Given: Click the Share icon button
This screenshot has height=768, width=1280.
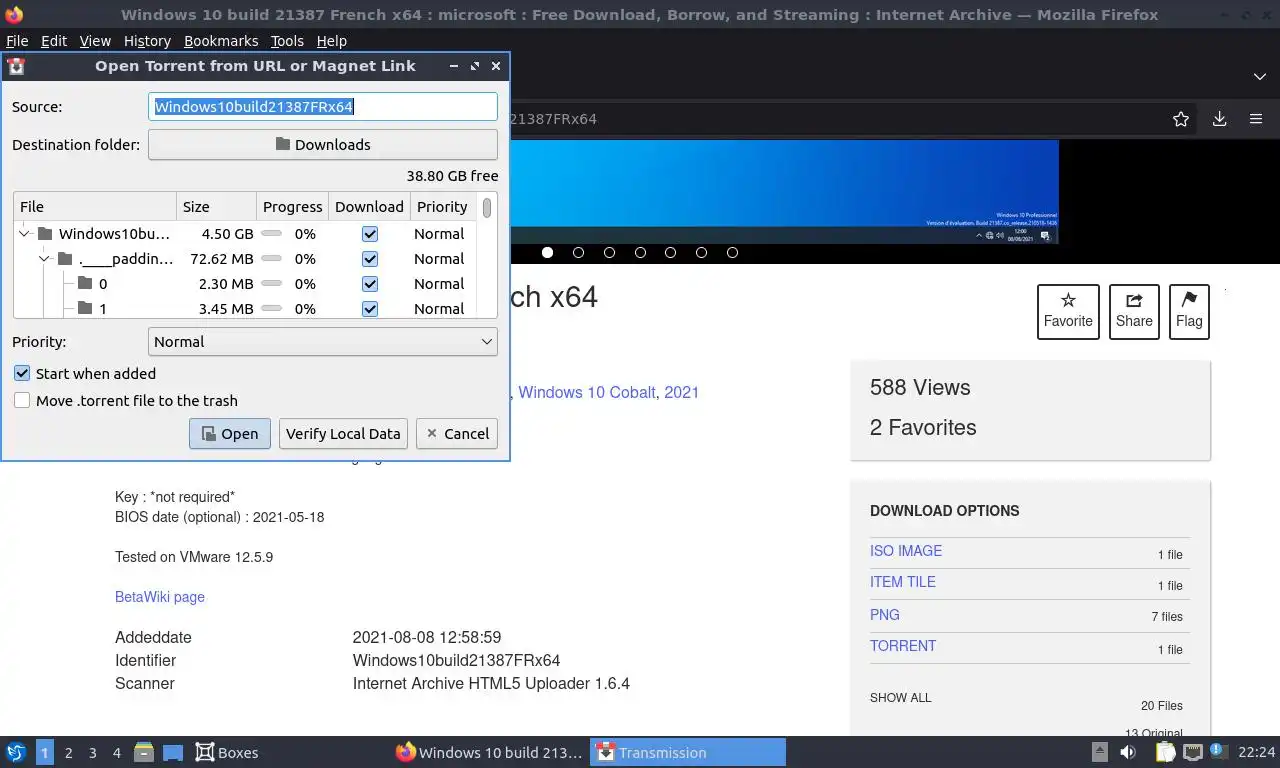Looking at the screenshot, I should [1134, 312].
